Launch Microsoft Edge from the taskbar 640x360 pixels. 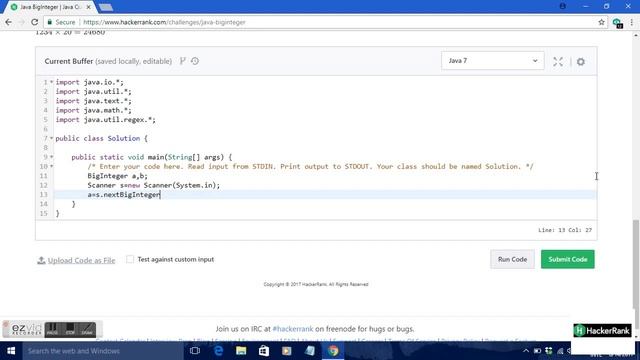click(218, 351)
